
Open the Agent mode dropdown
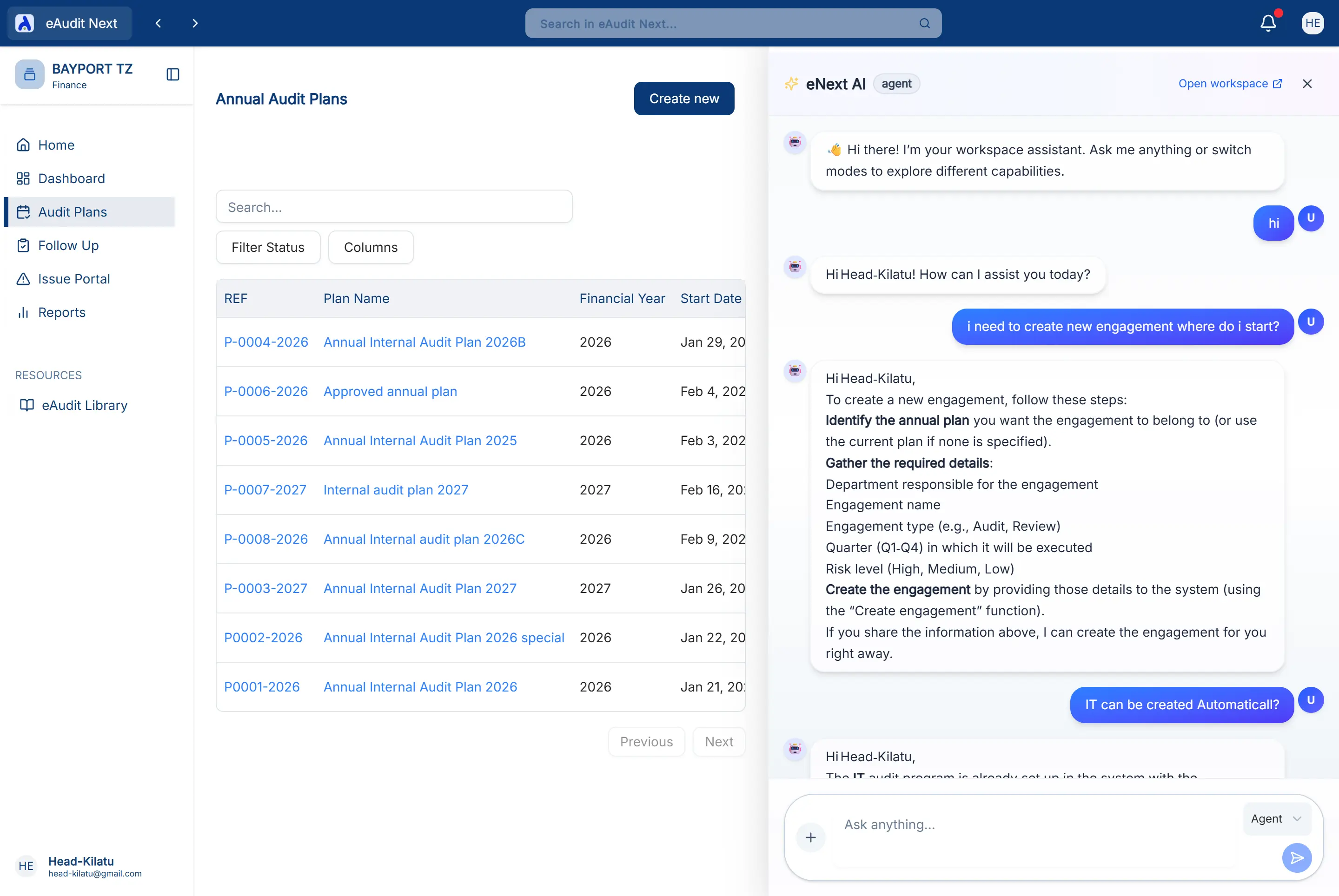click(x=1276, y=818)
